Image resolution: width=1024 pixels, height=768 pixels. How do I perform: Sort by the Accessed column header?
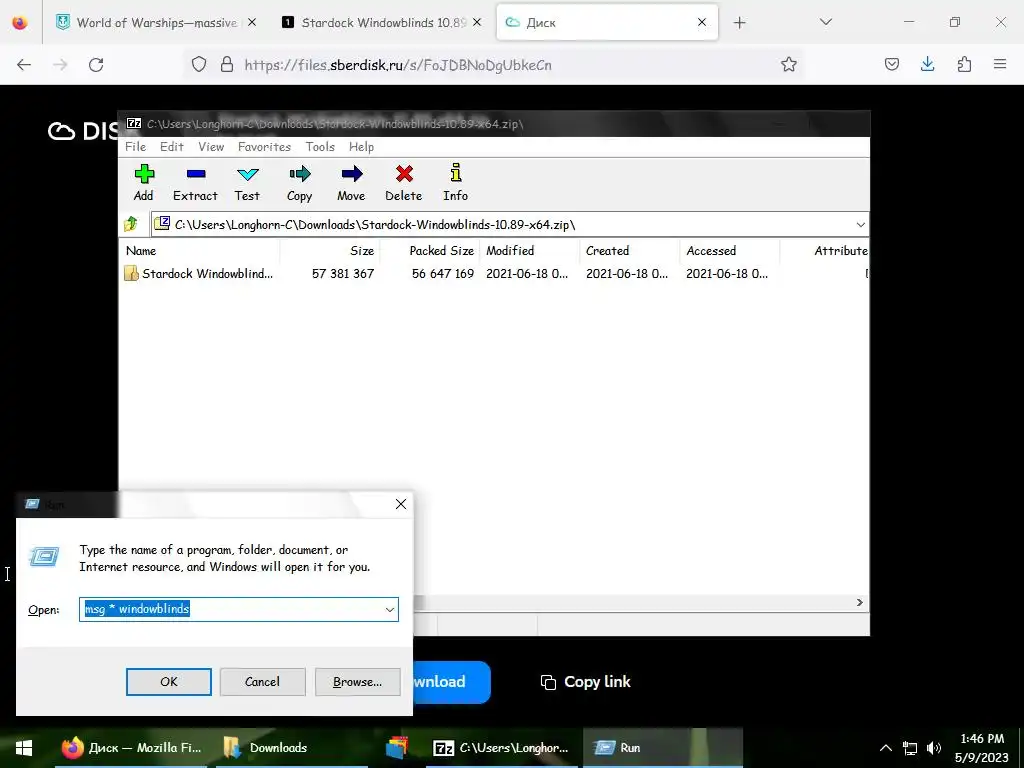(x=729, y=251)
